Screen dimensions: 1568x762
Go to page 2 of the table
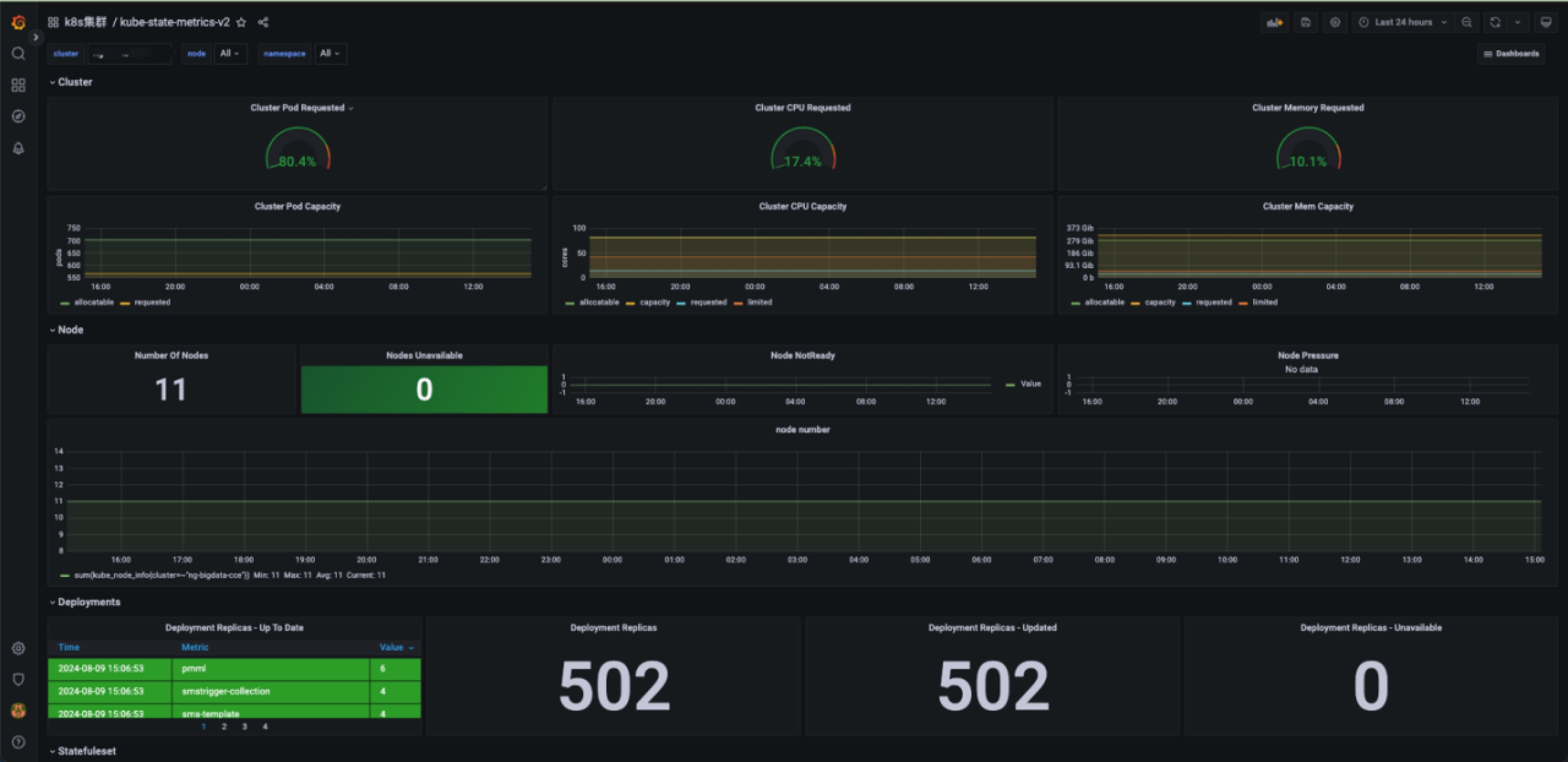point(224,726)
